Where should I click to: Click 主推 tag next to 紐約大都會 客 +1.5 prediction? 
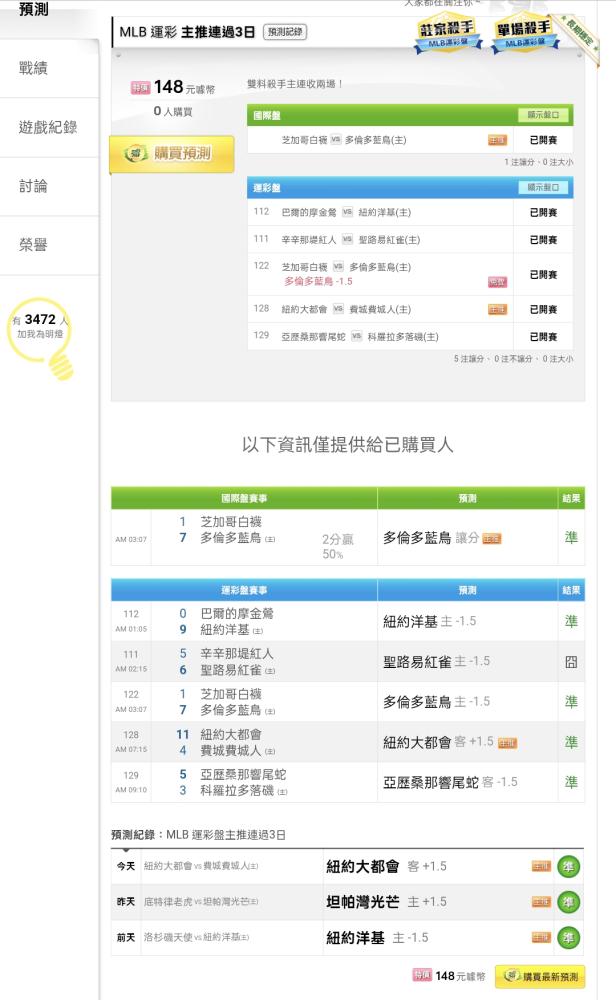coord(507,743)
